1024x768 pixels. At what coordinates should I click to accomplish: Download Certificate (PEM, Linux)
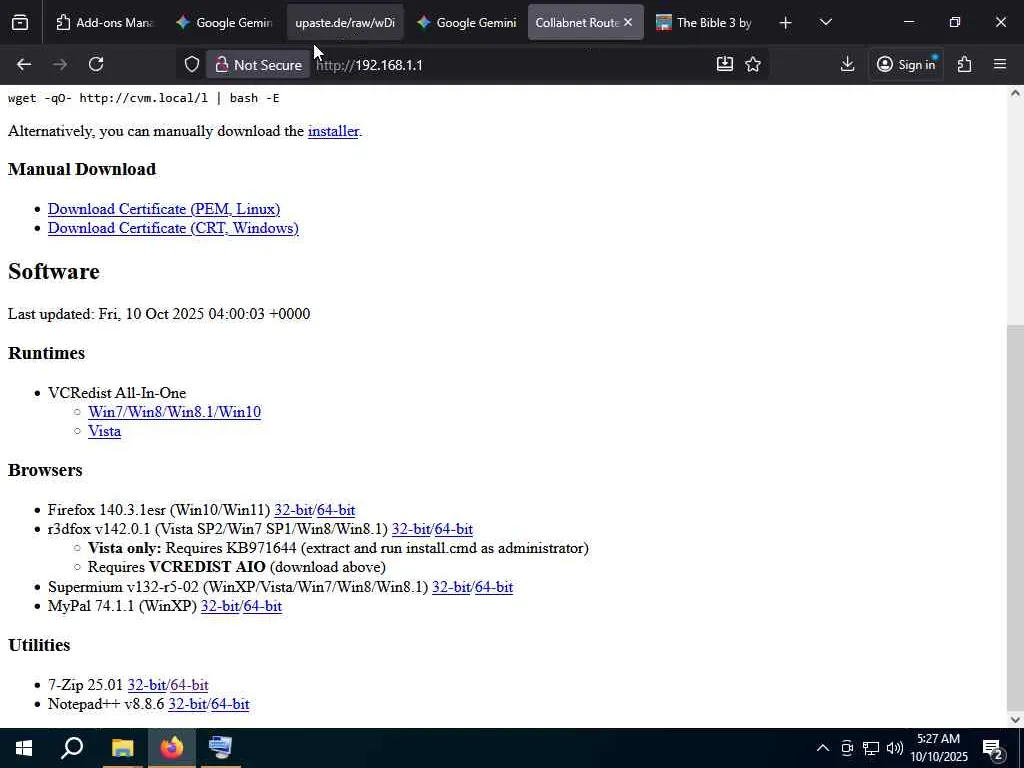click(164, 209)
